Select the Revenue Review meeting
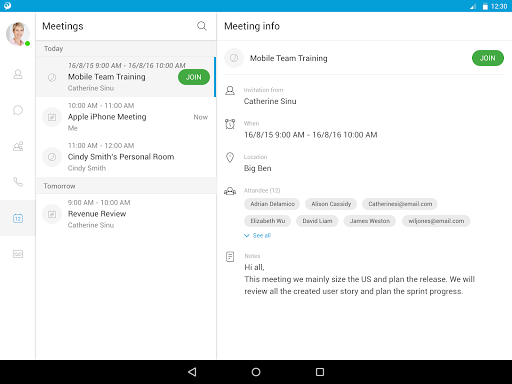 coord(126,214)
